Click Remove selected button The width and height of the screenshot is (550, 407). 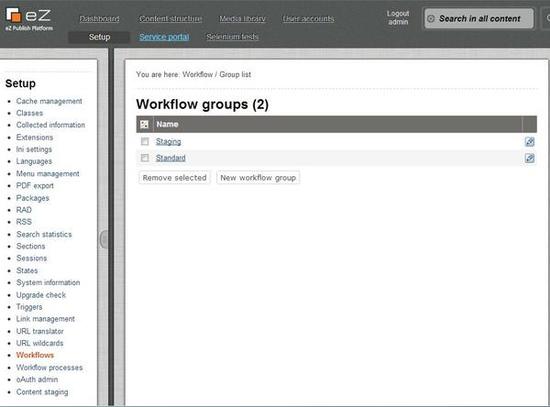[174, 178]
